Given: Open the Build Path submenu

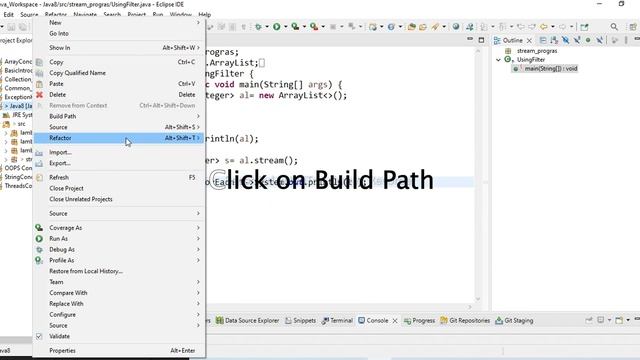Looking at the screenshot, I should click(119, 116).
